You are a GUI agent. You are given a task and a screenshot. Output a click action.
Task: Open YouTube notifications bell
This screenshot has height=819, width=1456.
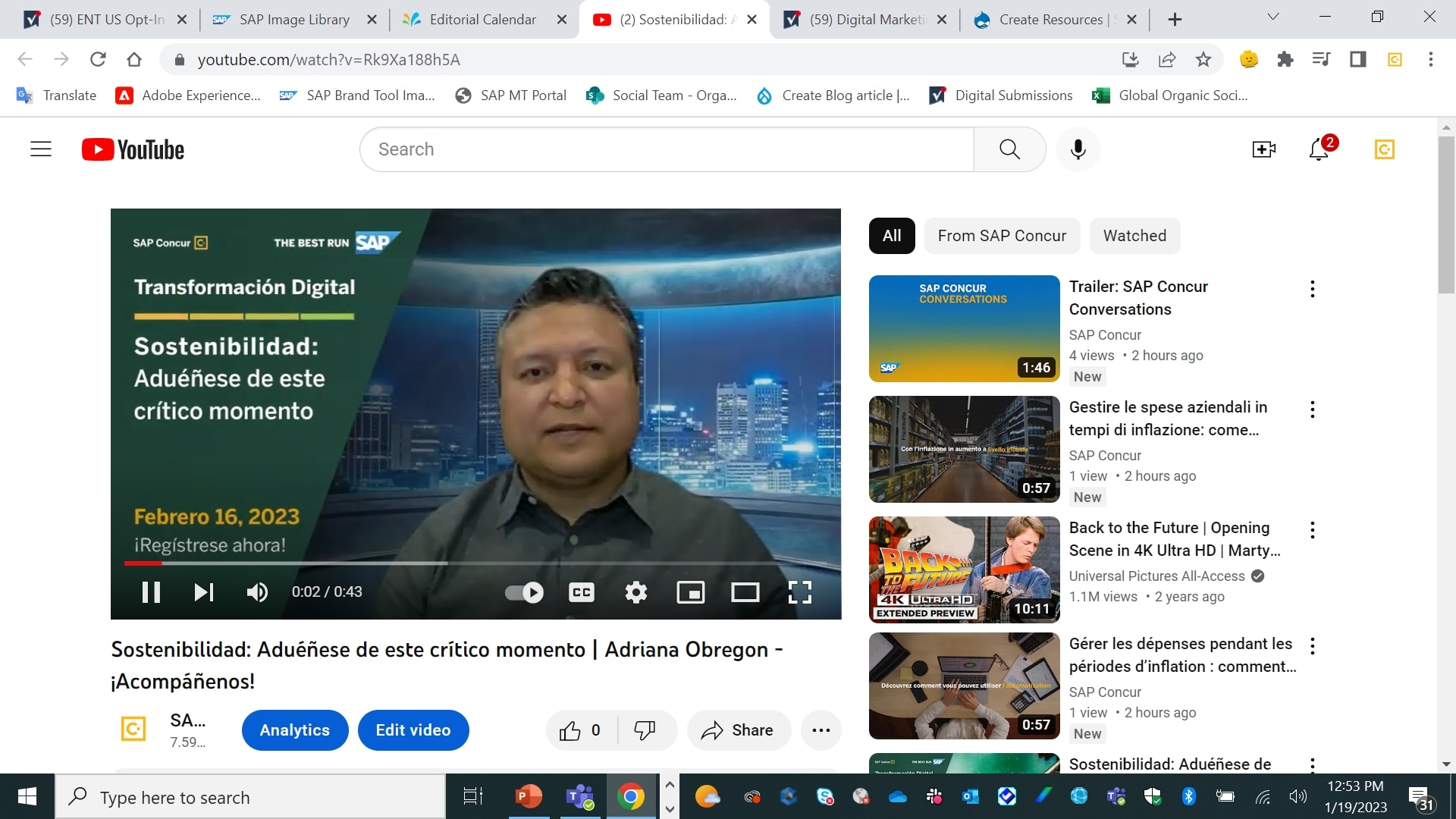click(1319, 149)
